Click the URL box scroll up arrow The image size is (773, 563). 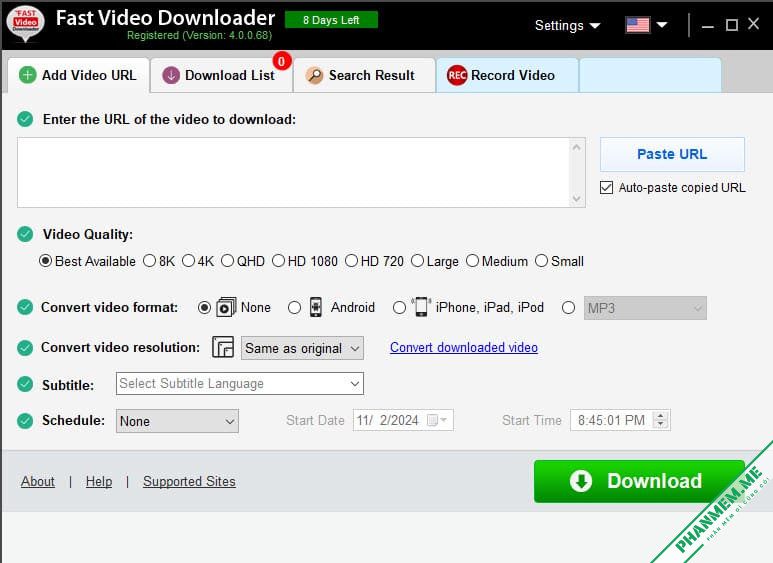(x=576, y=147)
